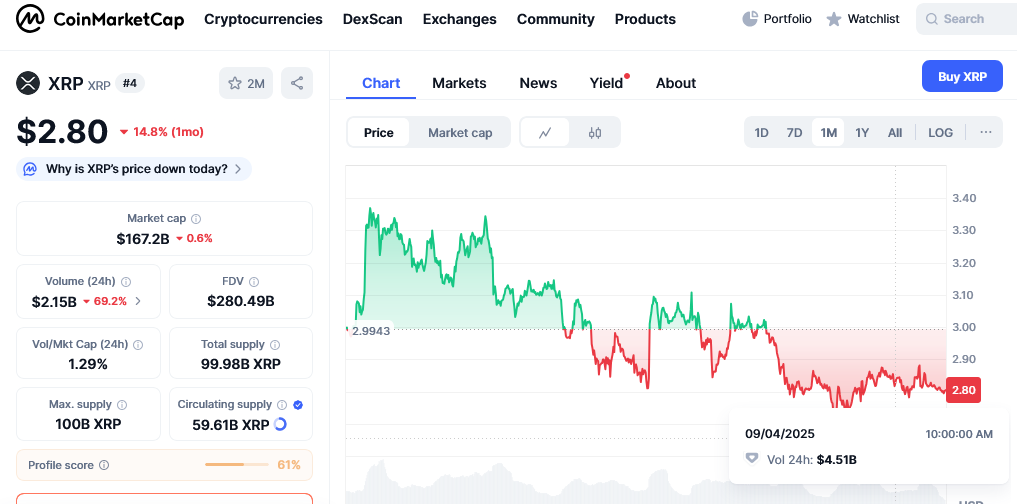
Task: Open Community navigation menu
Action: (556, 19)
